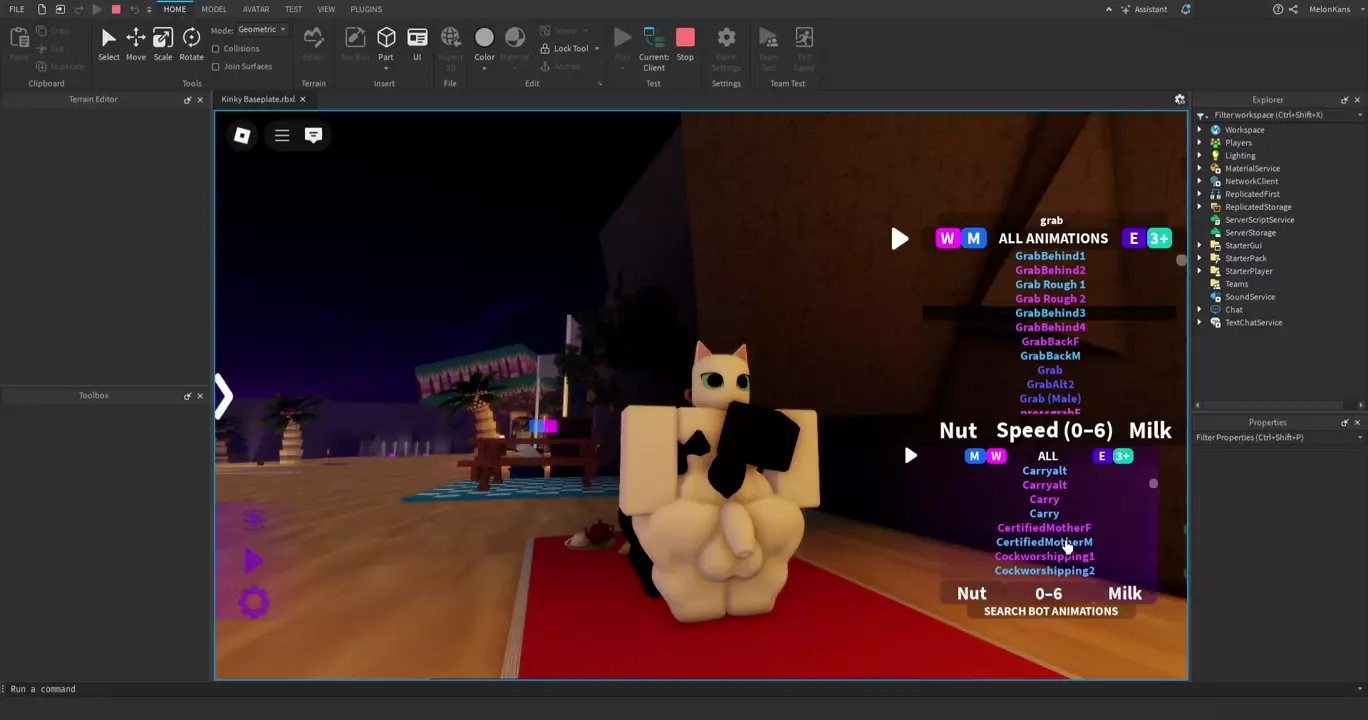
Task: Switch to the MODEL ribbon tab
Action: 214,9
